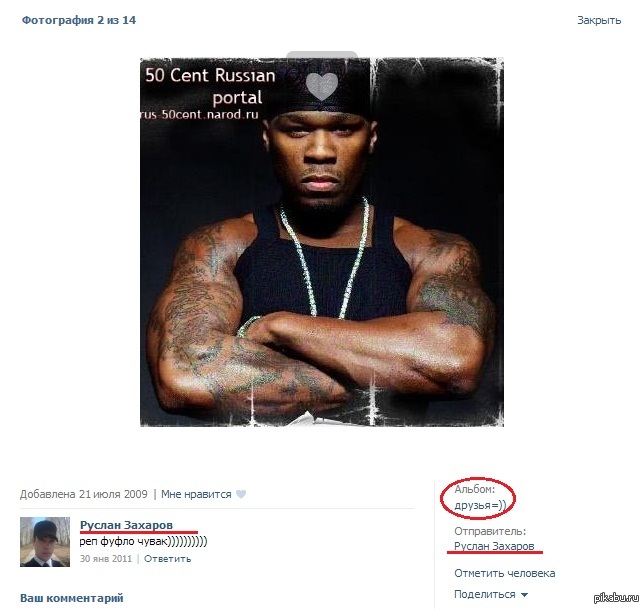Viewport: 644px width, 609px height.
Task: Click the Поделиться share link
Action: pos(485,594)
